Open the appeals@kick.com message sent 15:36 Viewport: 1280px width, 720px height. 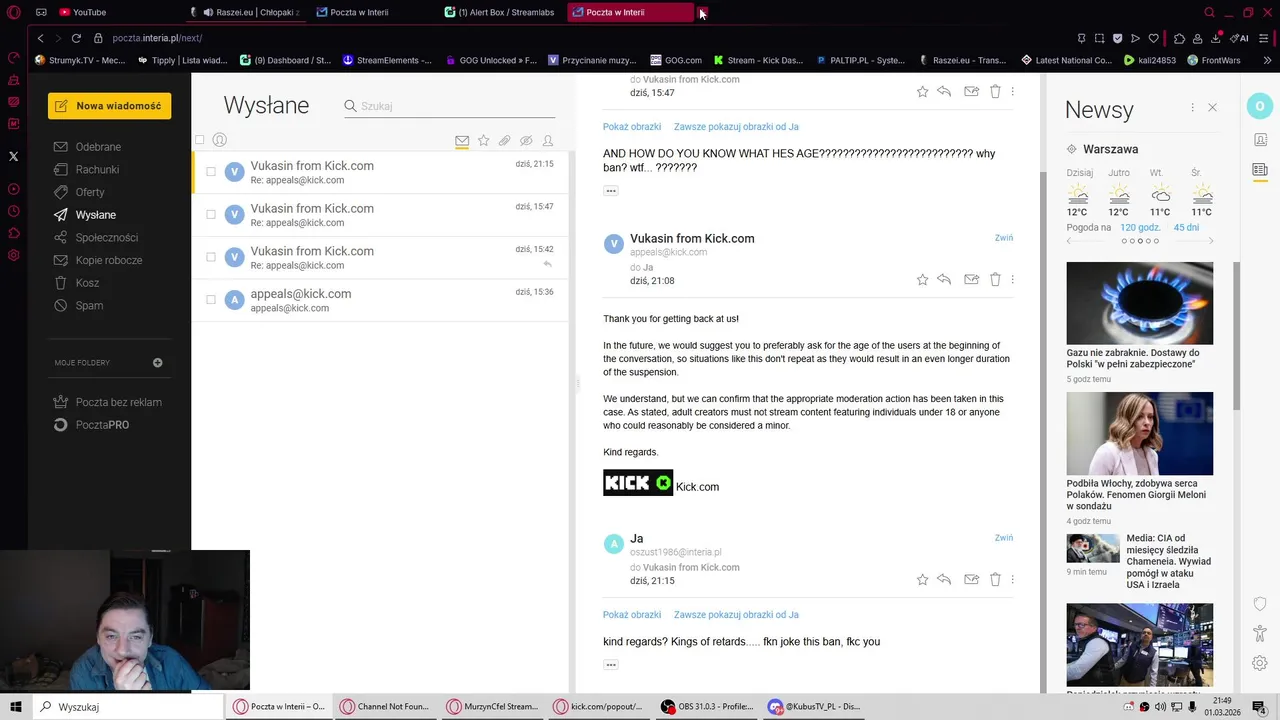click(x=381, y=300)
